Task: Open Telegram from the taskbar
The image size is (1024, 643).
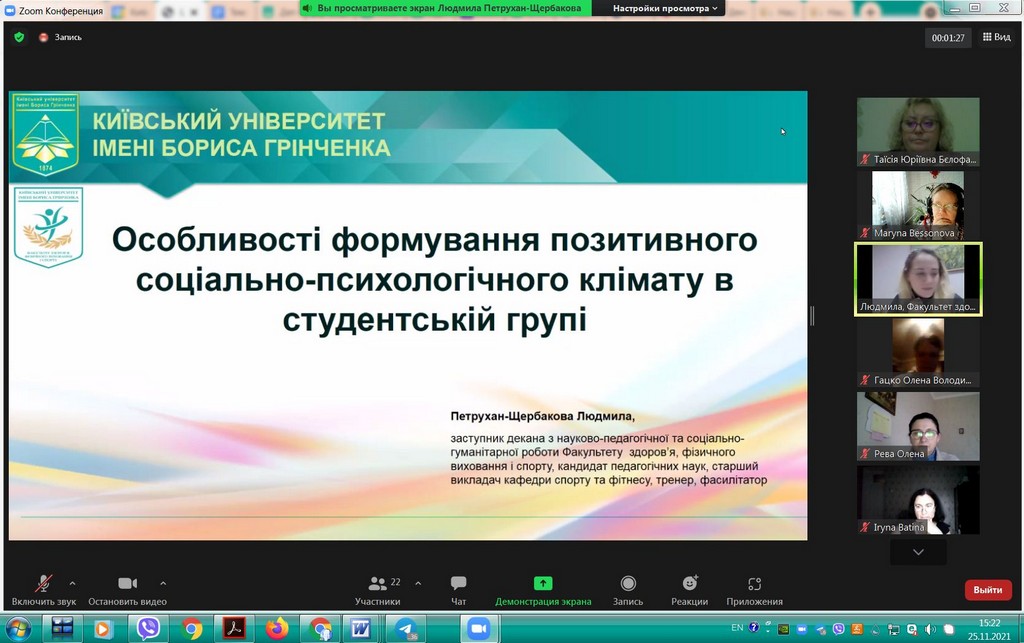Action: 406,628
